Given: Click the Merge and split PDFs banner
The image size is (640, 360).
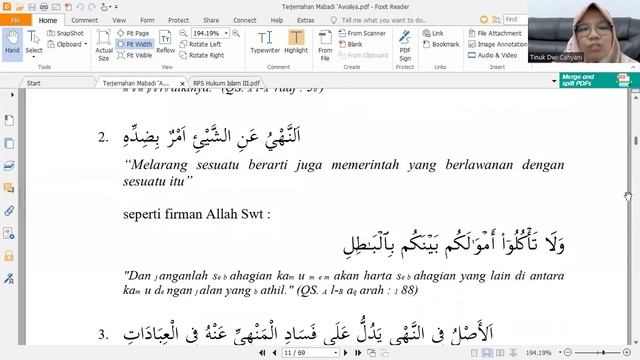Looking at the screenshot, I should tap(599, 80).
